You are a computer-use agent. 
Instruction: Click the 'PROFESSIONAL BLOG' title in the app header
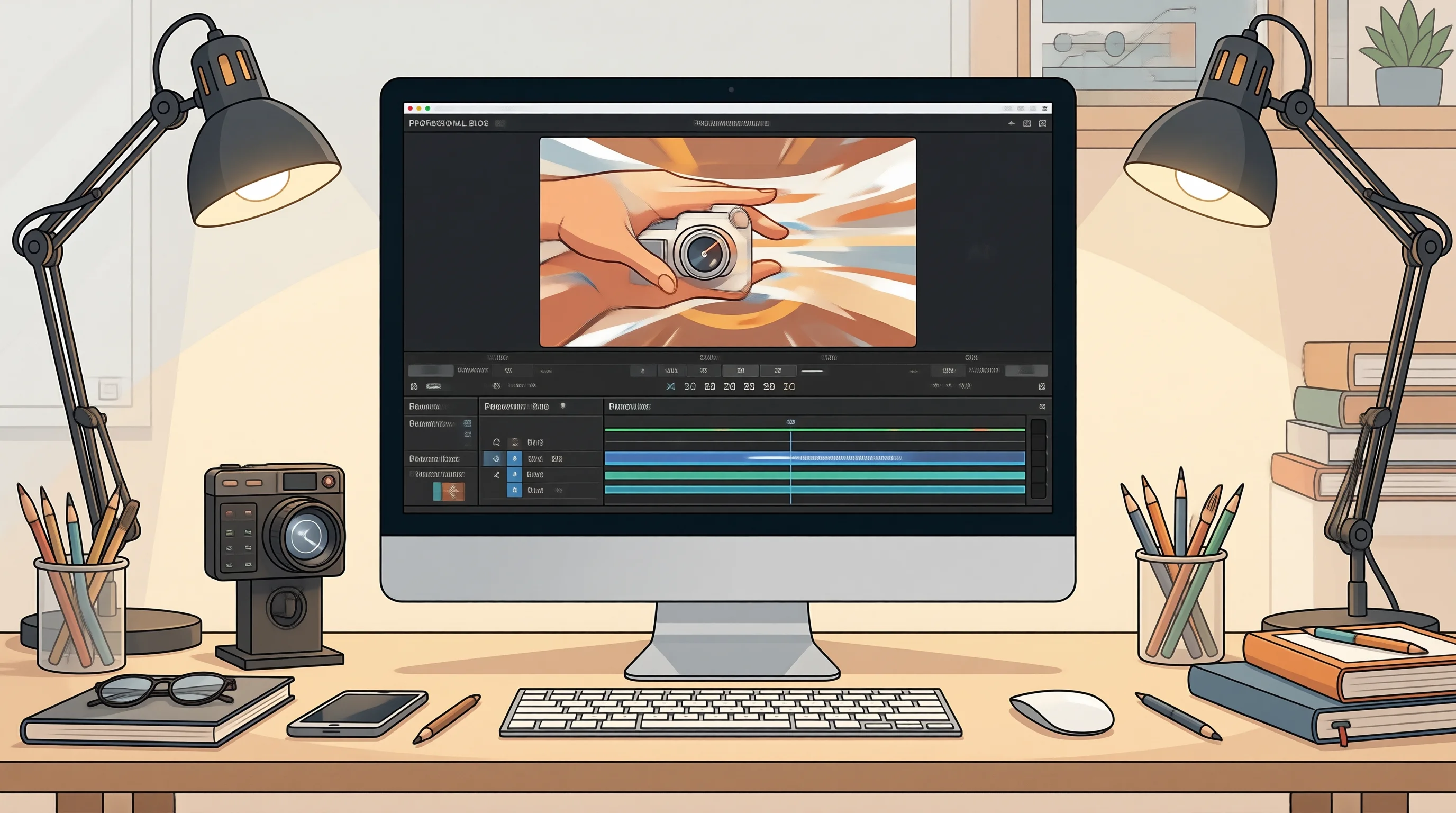coord(449,123)
